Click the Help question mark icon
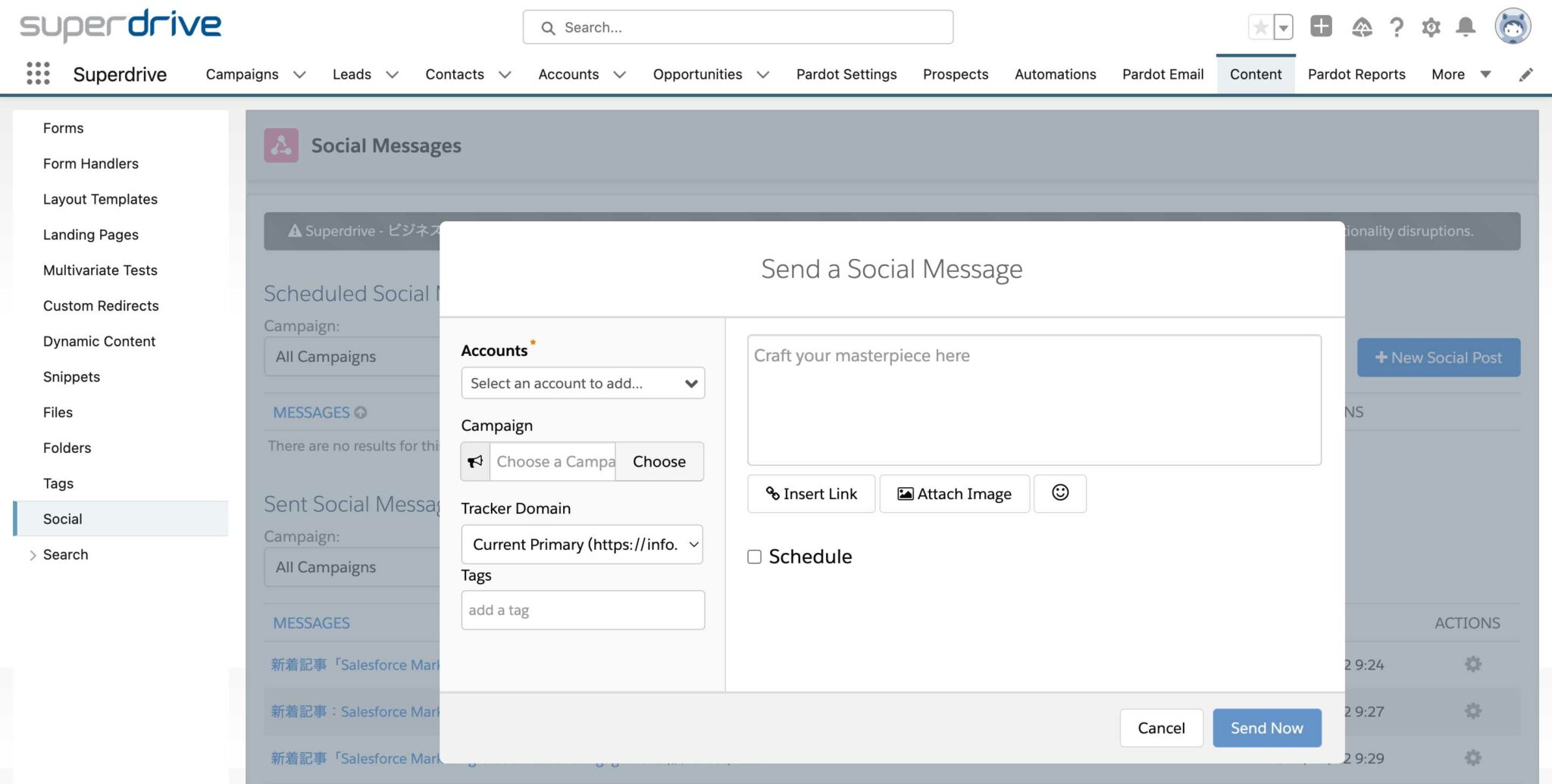 point(1396,27)
